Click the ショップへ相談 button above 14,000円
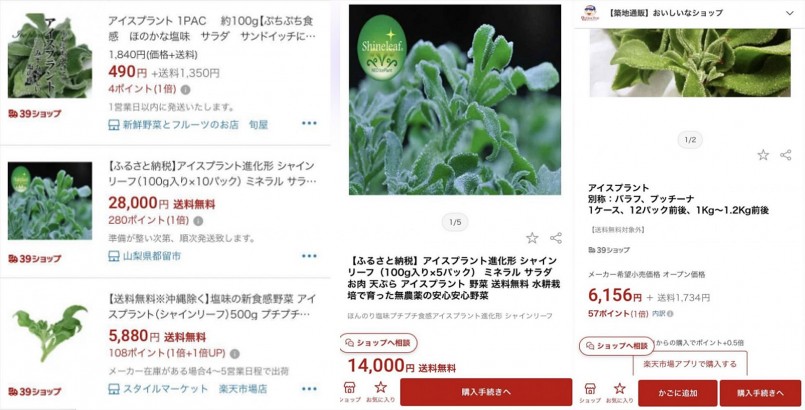The height and width of the screenshot is (410, 805). [378, 343]
